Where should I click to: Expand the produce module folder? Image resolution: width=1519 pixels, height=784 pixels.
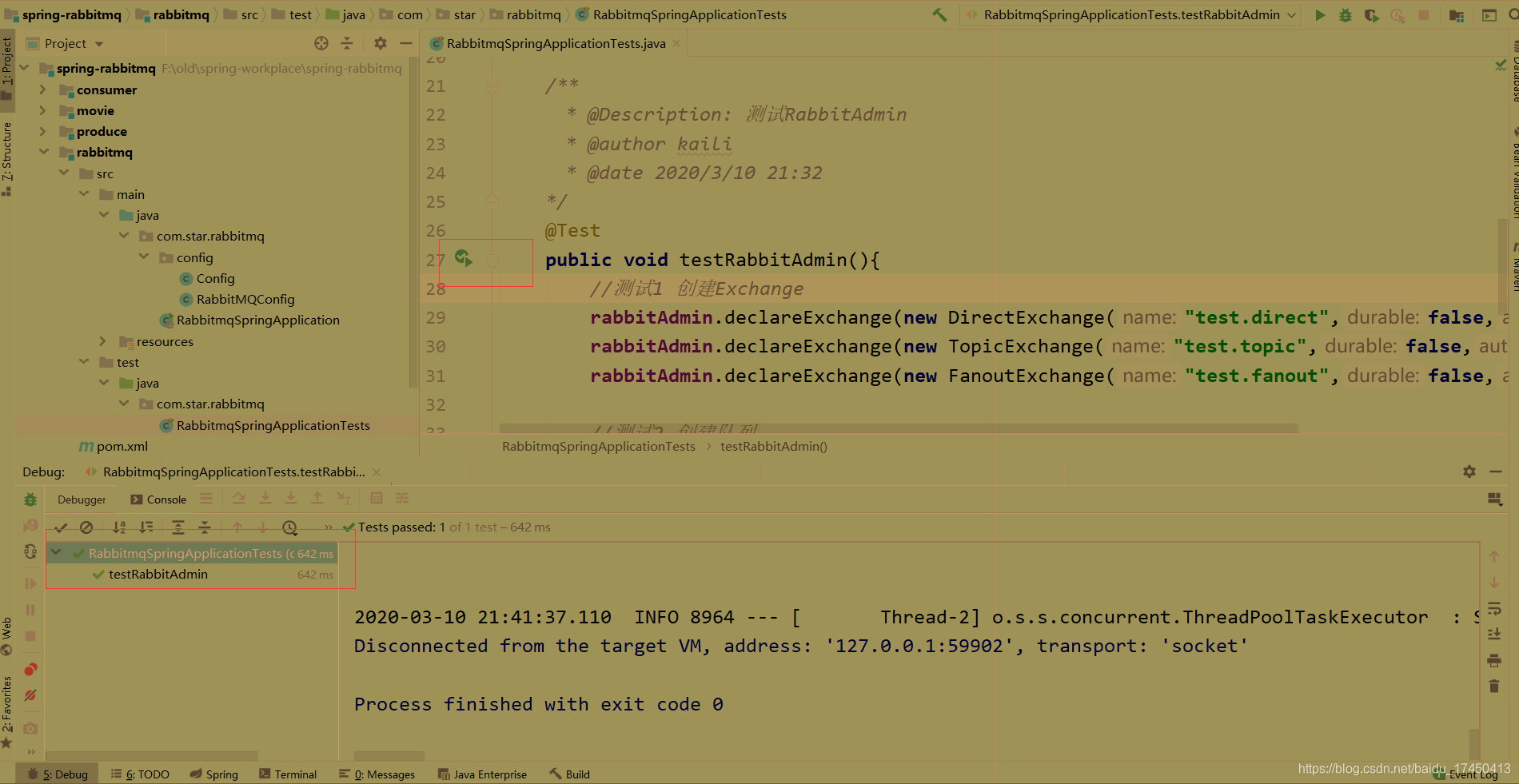pyautogui.click(x=43, y=131)
